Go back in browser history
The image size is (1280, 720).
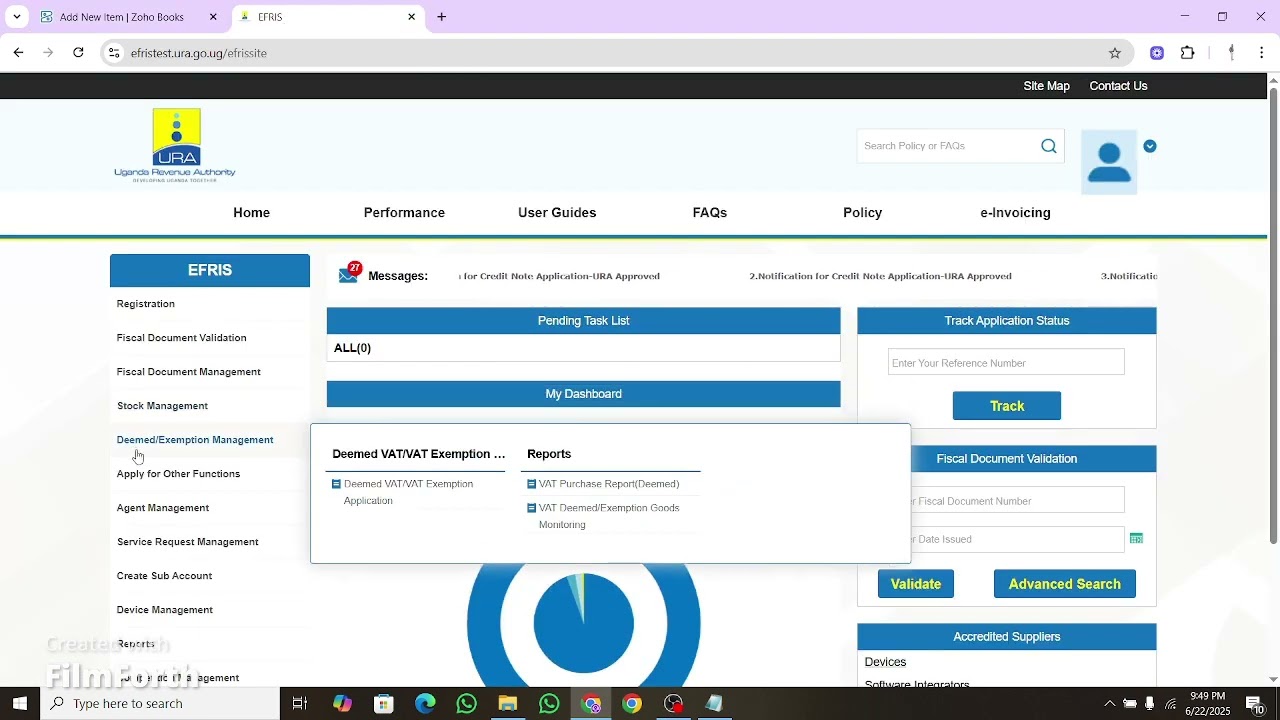pyautogui.click(x=18, y=53)
